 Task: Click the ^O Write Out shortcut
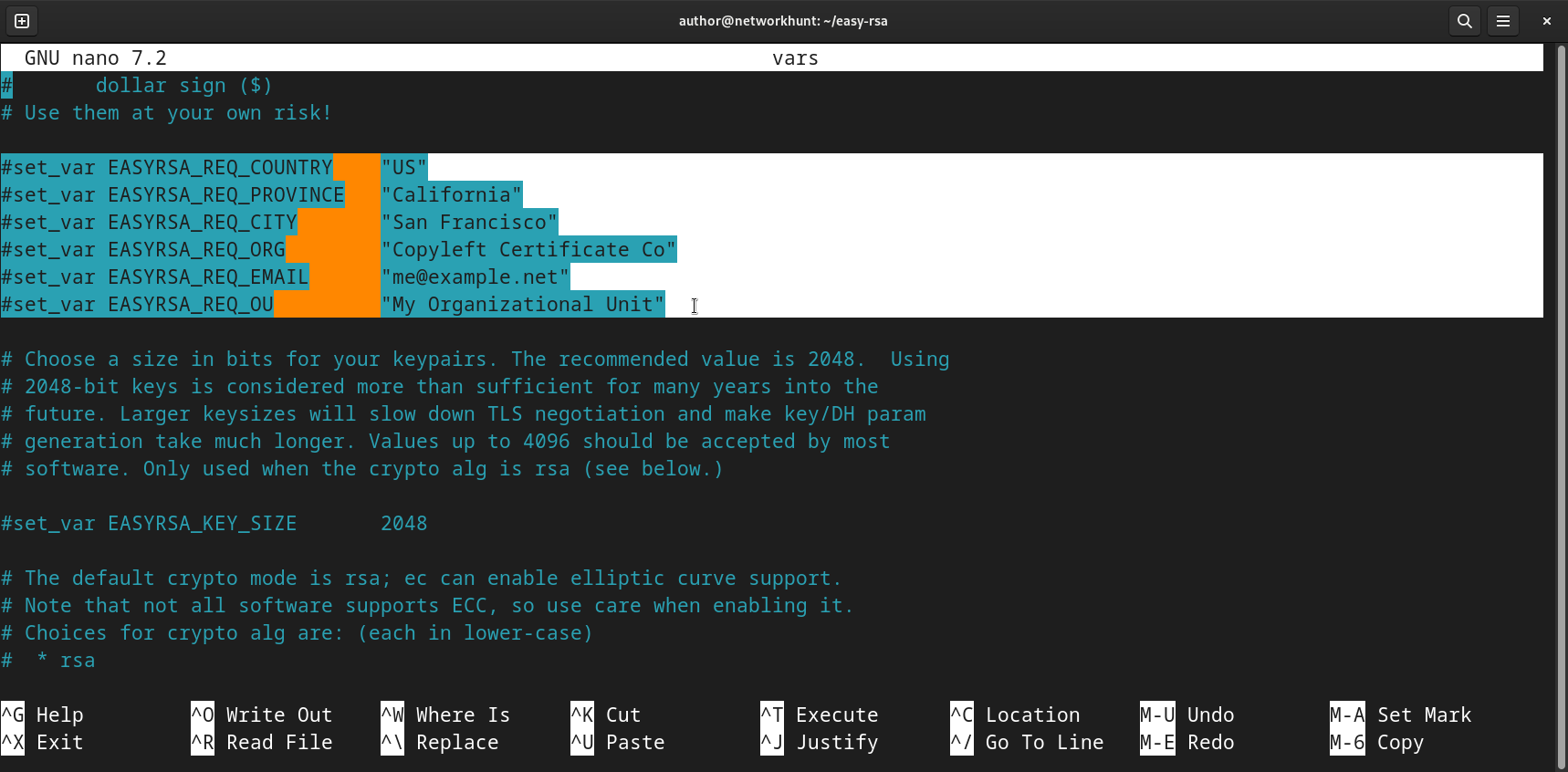pos(262,715)
